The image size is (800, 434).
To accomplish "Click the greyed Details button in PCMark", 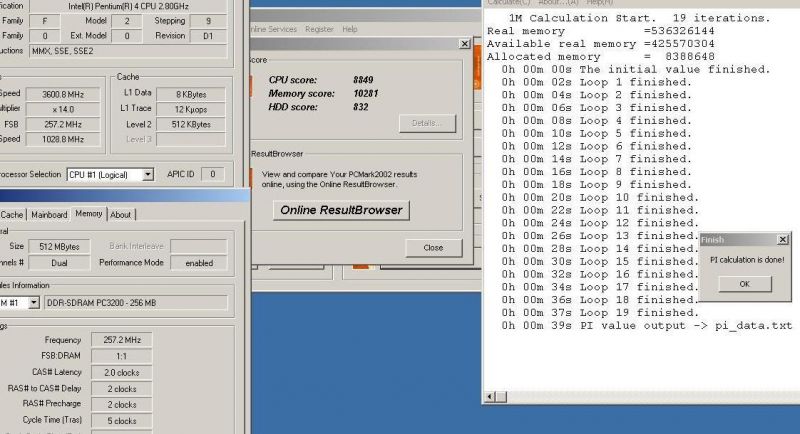I will point(427,123).
